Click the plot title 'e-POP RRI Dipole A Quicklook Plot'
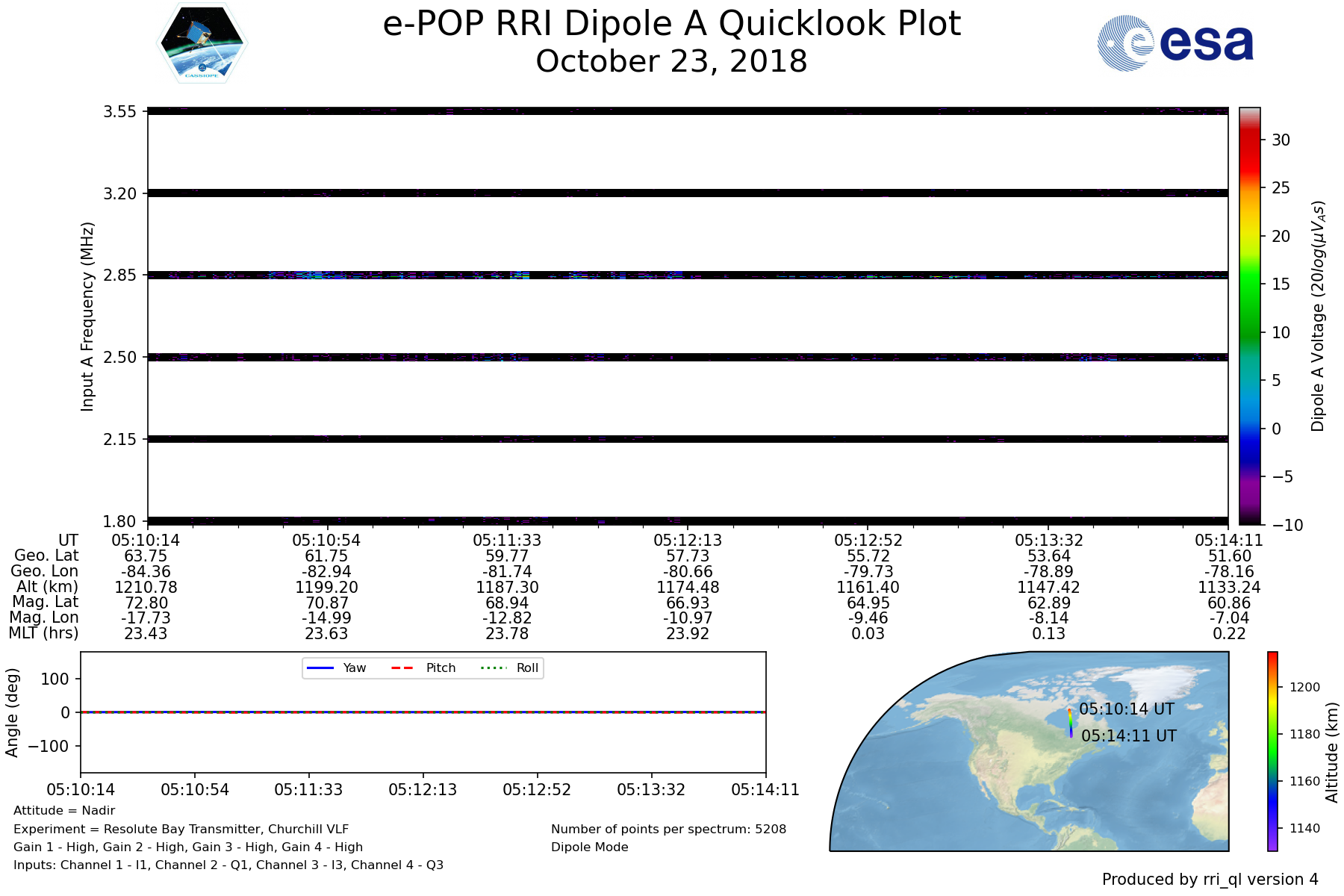This screenshot has height=896, width=1344. [x=671, y=24]
